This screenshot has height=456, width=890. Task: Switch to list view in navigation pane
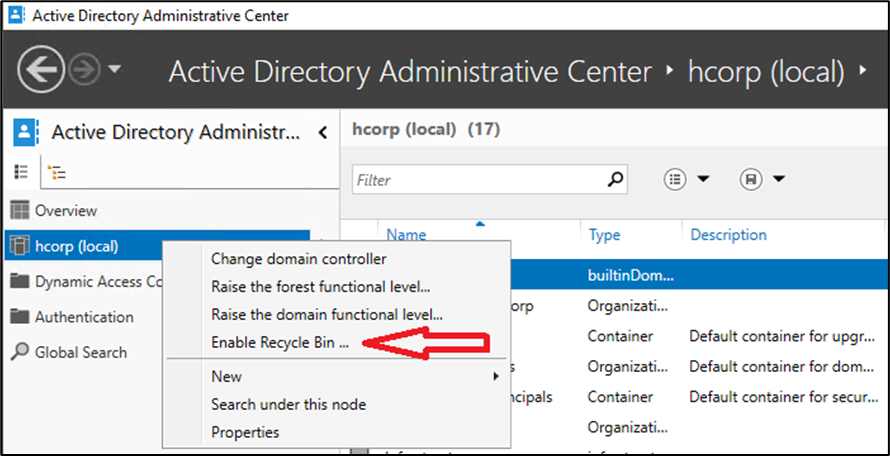click(21, 172)
